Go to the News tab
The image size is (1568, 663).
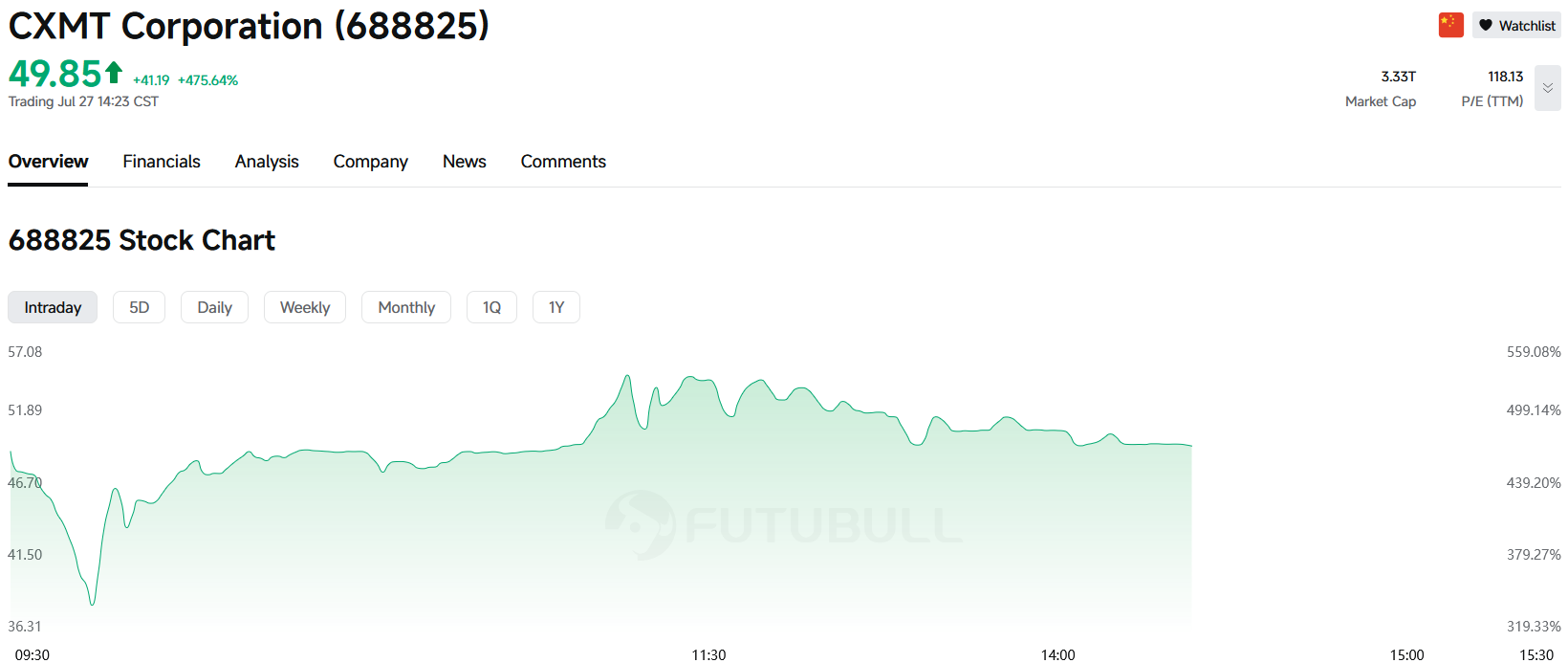tap(465, 162)
